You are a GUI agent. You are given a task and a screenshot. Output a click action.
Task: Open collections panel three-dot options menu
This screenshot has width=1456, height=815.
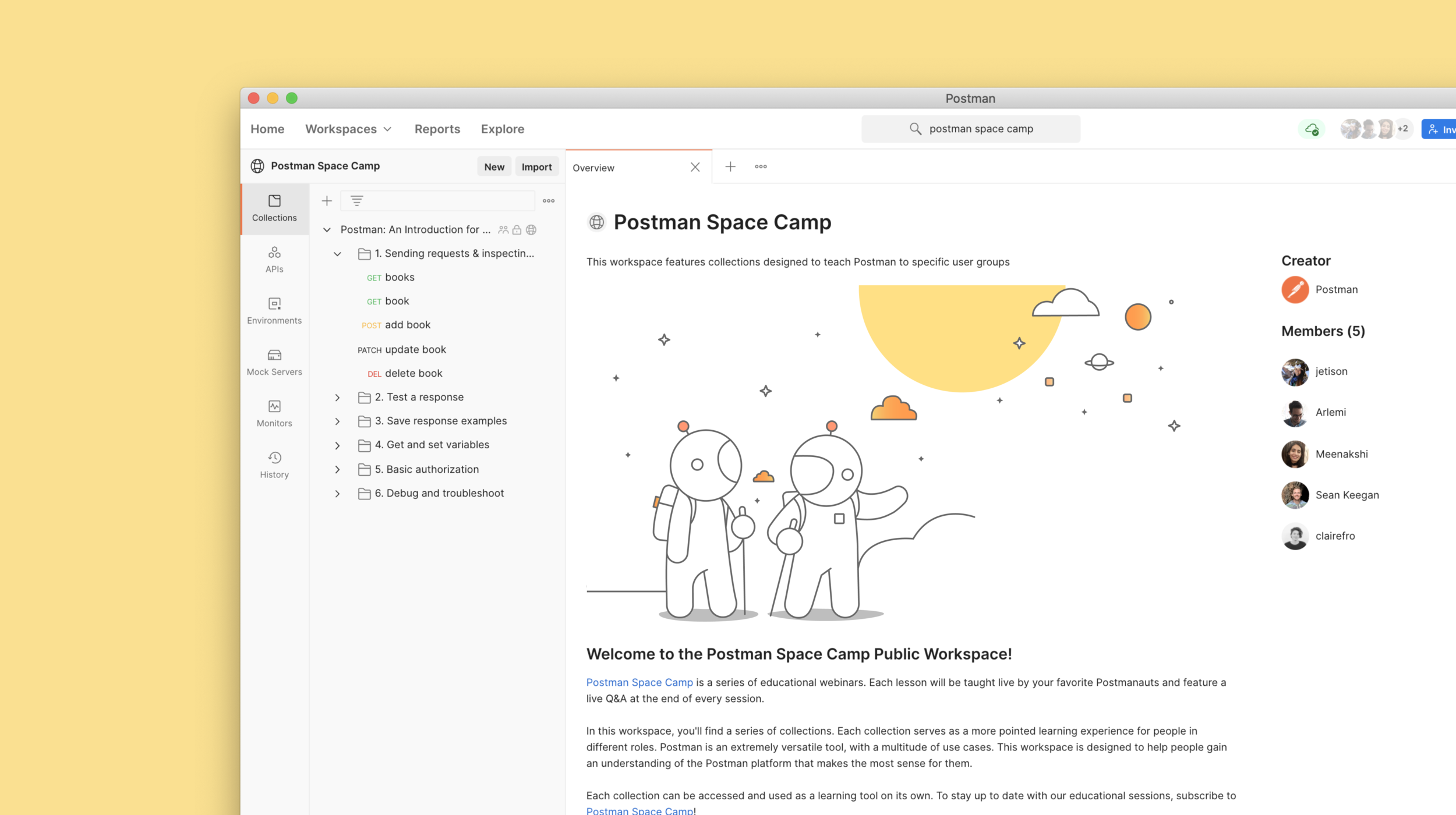coord(549,201)
